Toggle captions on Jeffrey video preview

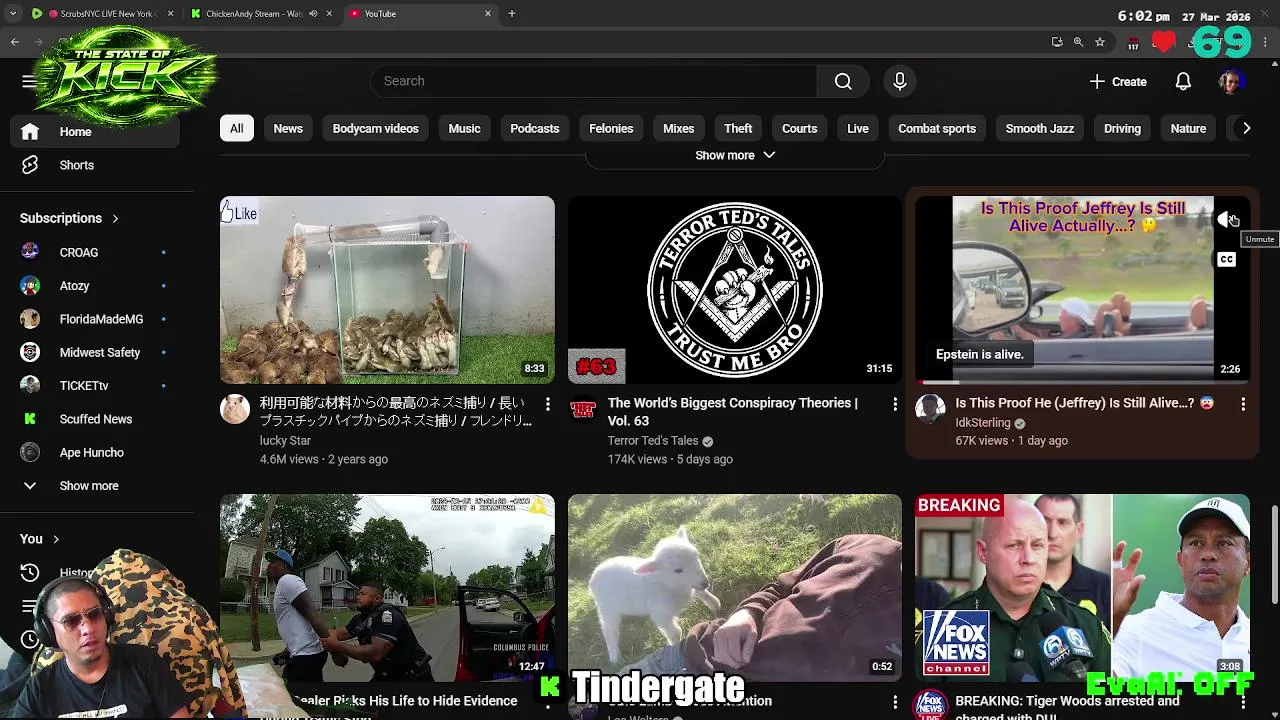pyautogui.click(x=1227, y=260)
